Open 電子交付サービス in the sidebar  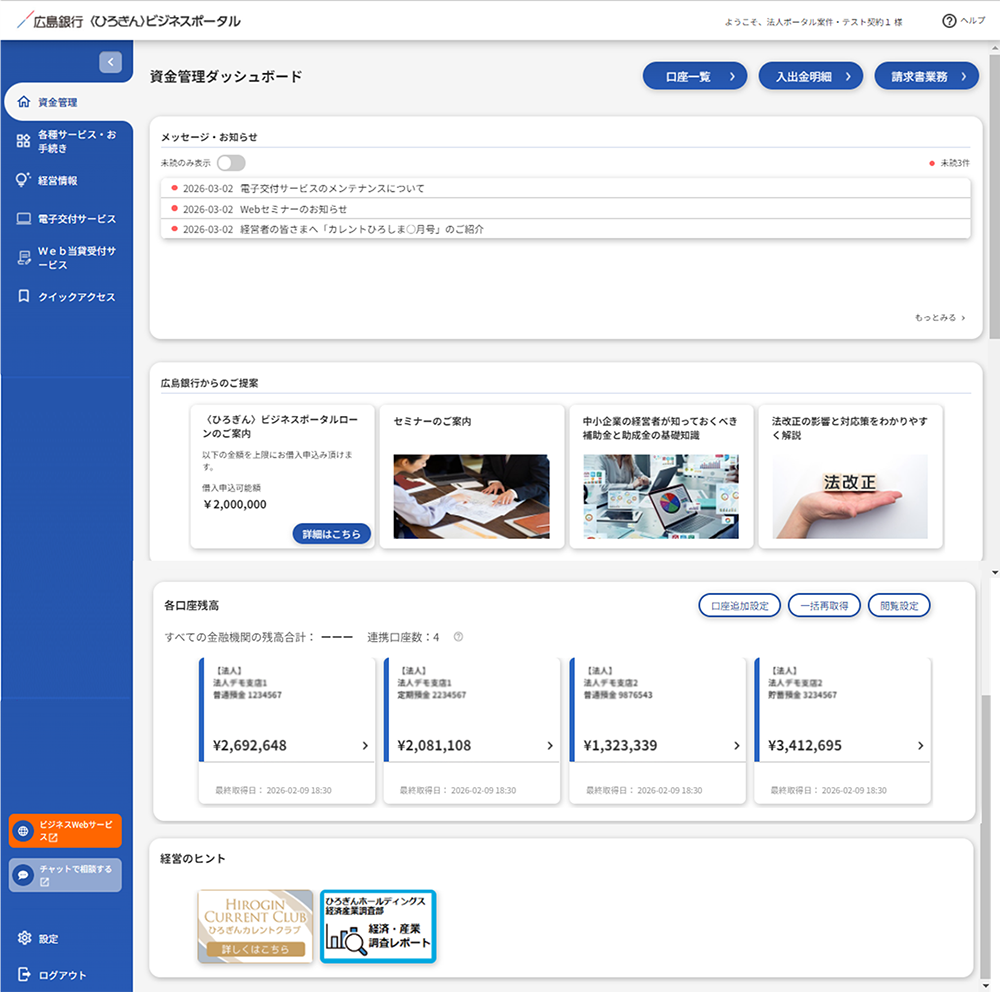pos(77,219)
